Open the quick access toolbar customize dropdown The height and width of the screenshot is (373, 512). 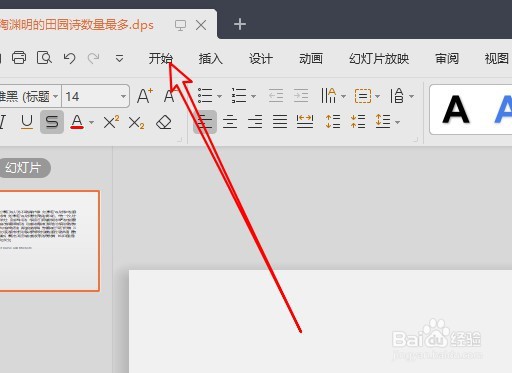[x=119, y=59]
